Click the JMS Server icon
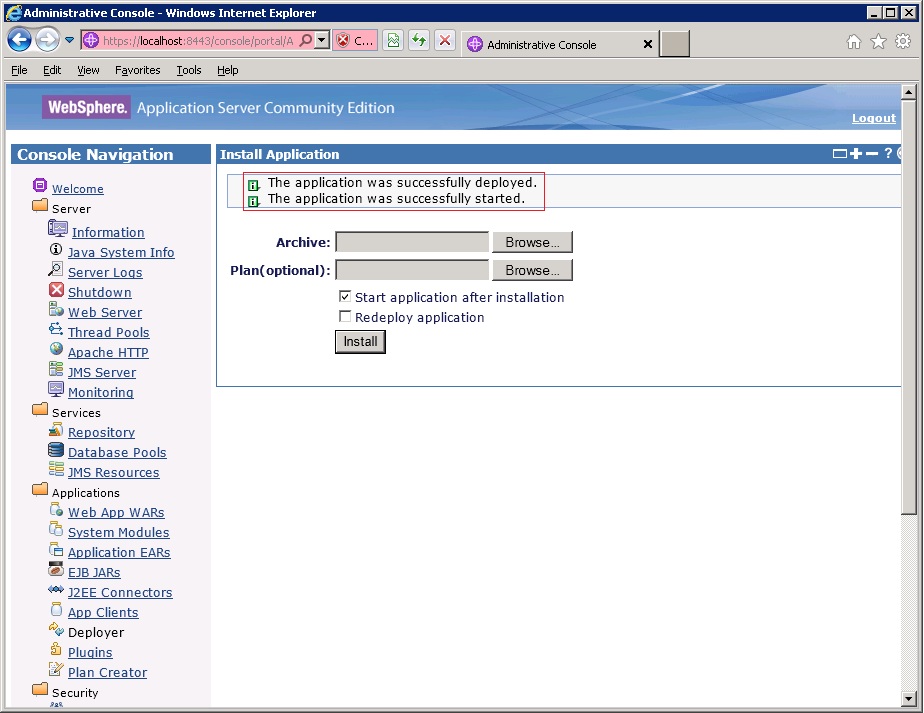Viewport: 924px width, 713px height. 56,369
